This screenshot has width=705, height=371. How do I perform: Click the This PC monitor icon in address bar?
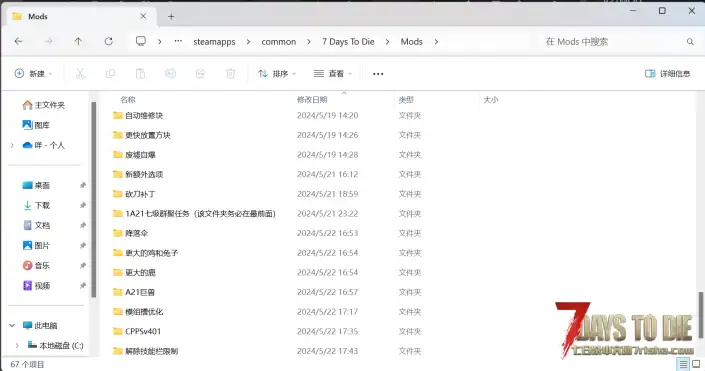[141, 41]
